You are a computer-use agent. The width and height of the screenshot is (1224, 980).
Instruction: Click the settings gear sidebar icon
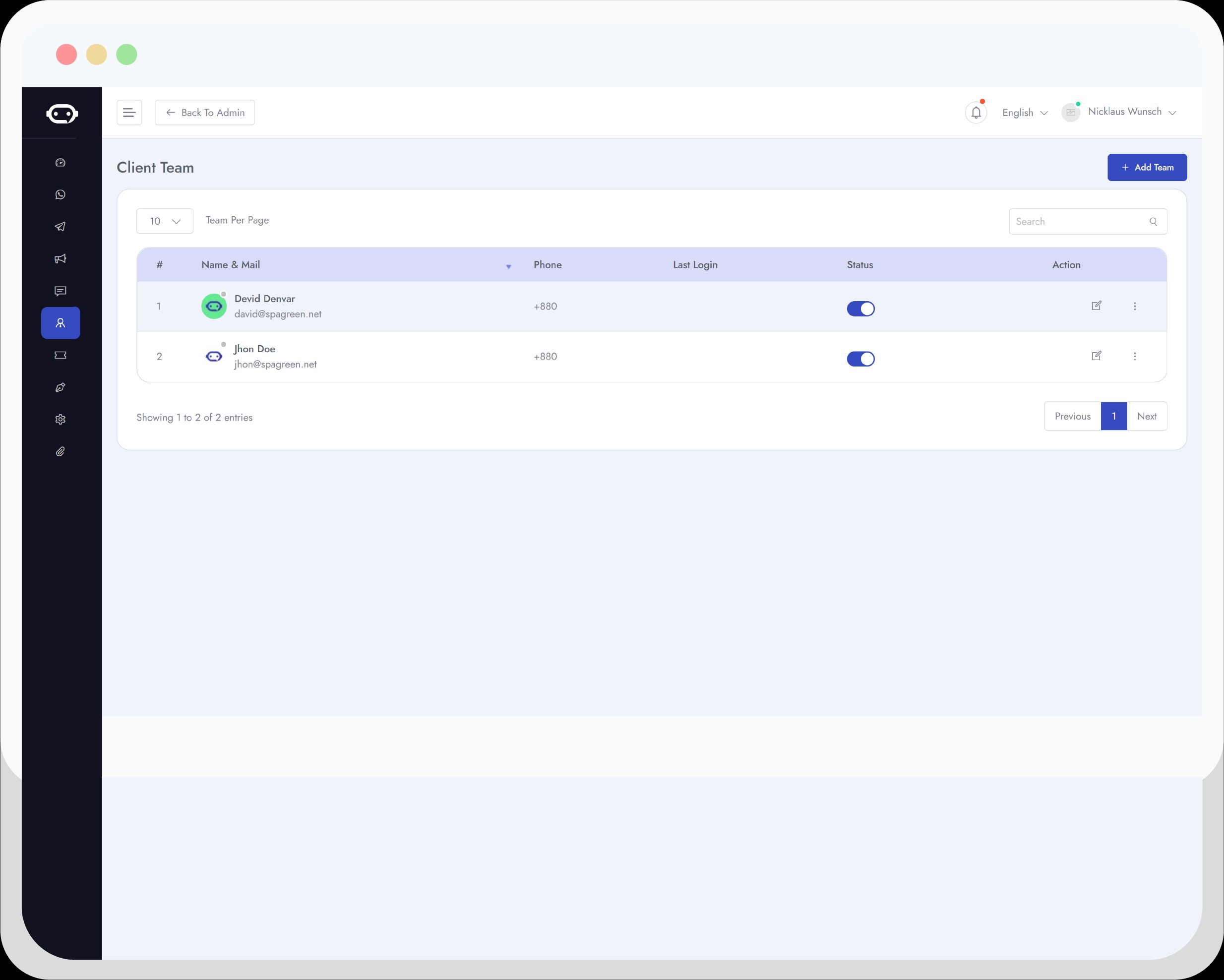click(x=60, y=419)
